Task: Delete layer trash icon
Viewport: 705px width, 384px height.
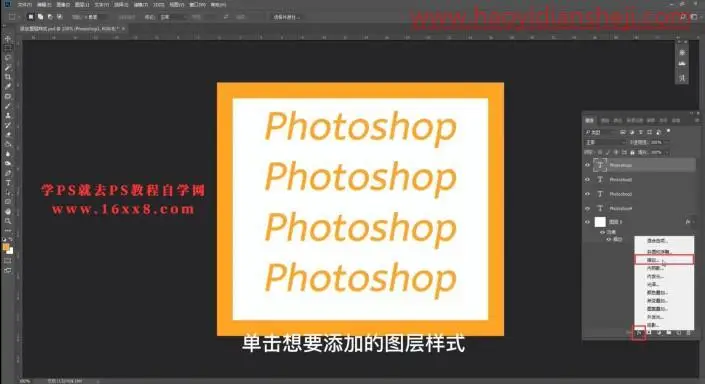Action: (x=688, y=333)
